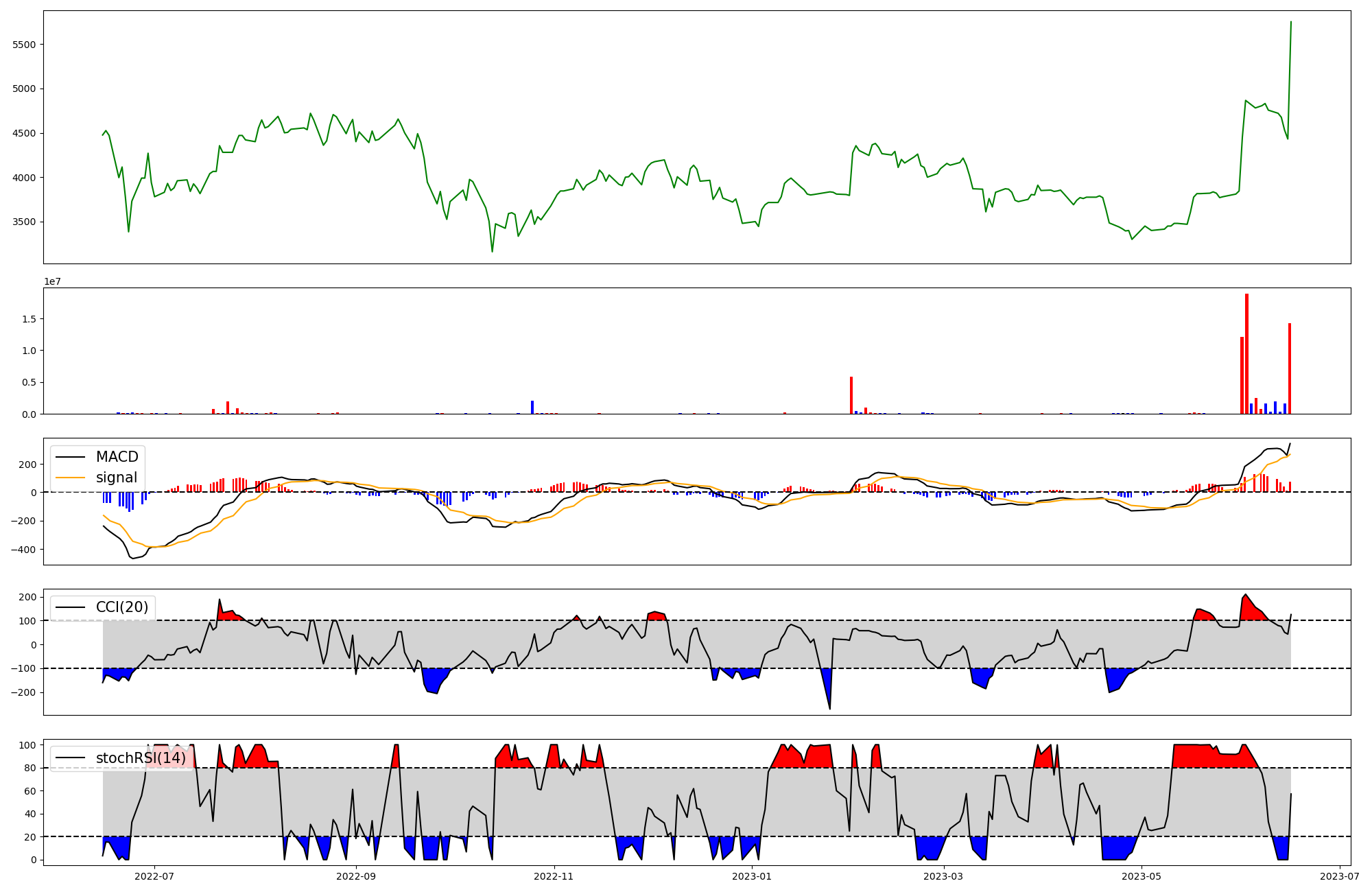Click the black CCI(20) legend line sample
This screenshot has width=1372, height=892.
coord(71,608)
